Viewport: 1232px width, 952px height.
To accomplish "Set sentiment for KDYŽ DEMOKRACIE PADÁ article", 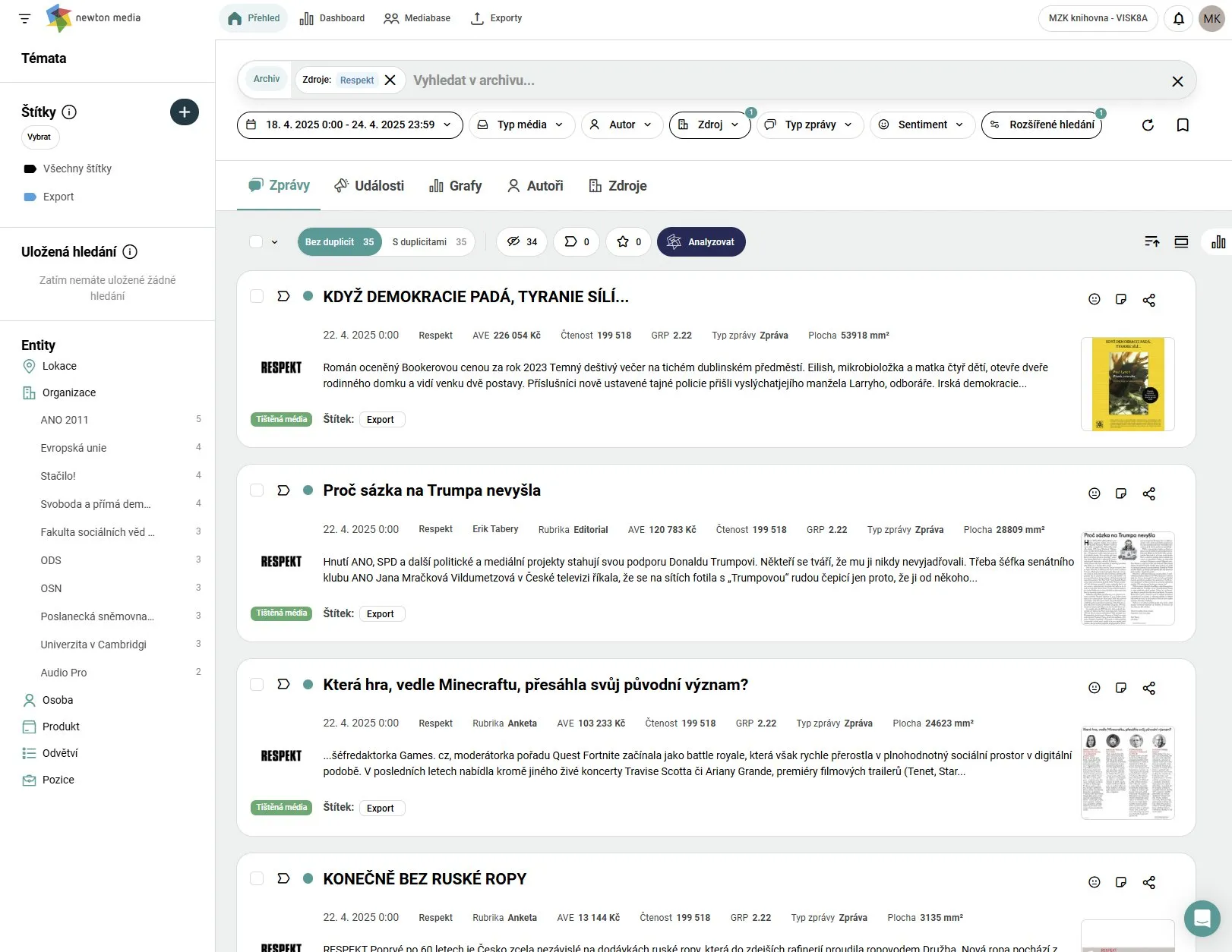I will [1095, 299].
